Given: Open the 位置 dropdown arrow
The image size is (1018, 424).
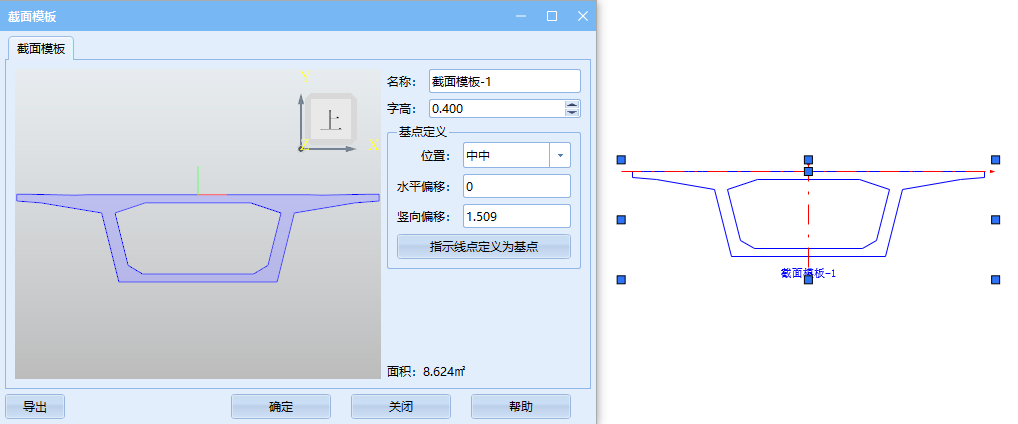Looking at the screenshot, I should pos(560,156).
